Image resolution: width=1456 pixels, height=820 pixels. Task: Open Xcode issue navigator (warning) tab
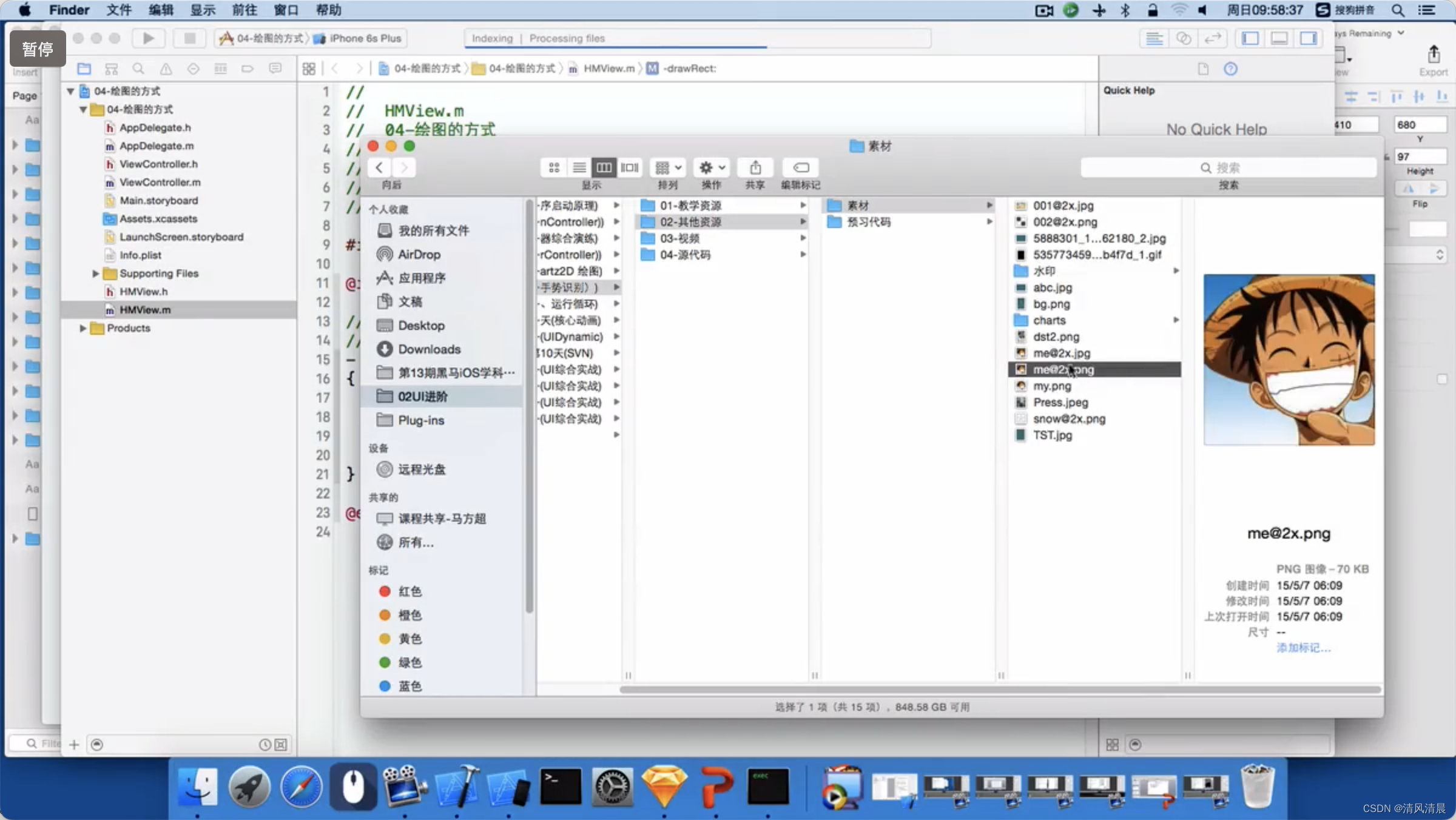[166, 69]
